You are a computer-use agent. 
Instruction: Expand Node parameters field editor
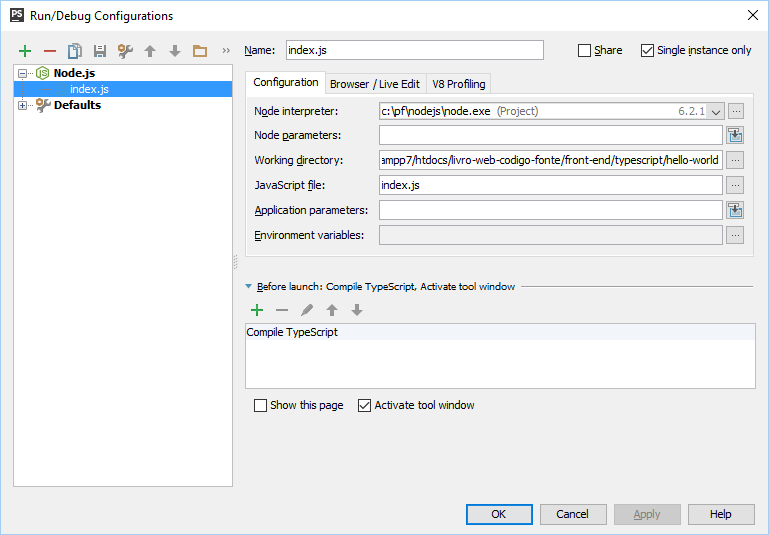coord(735,135)
